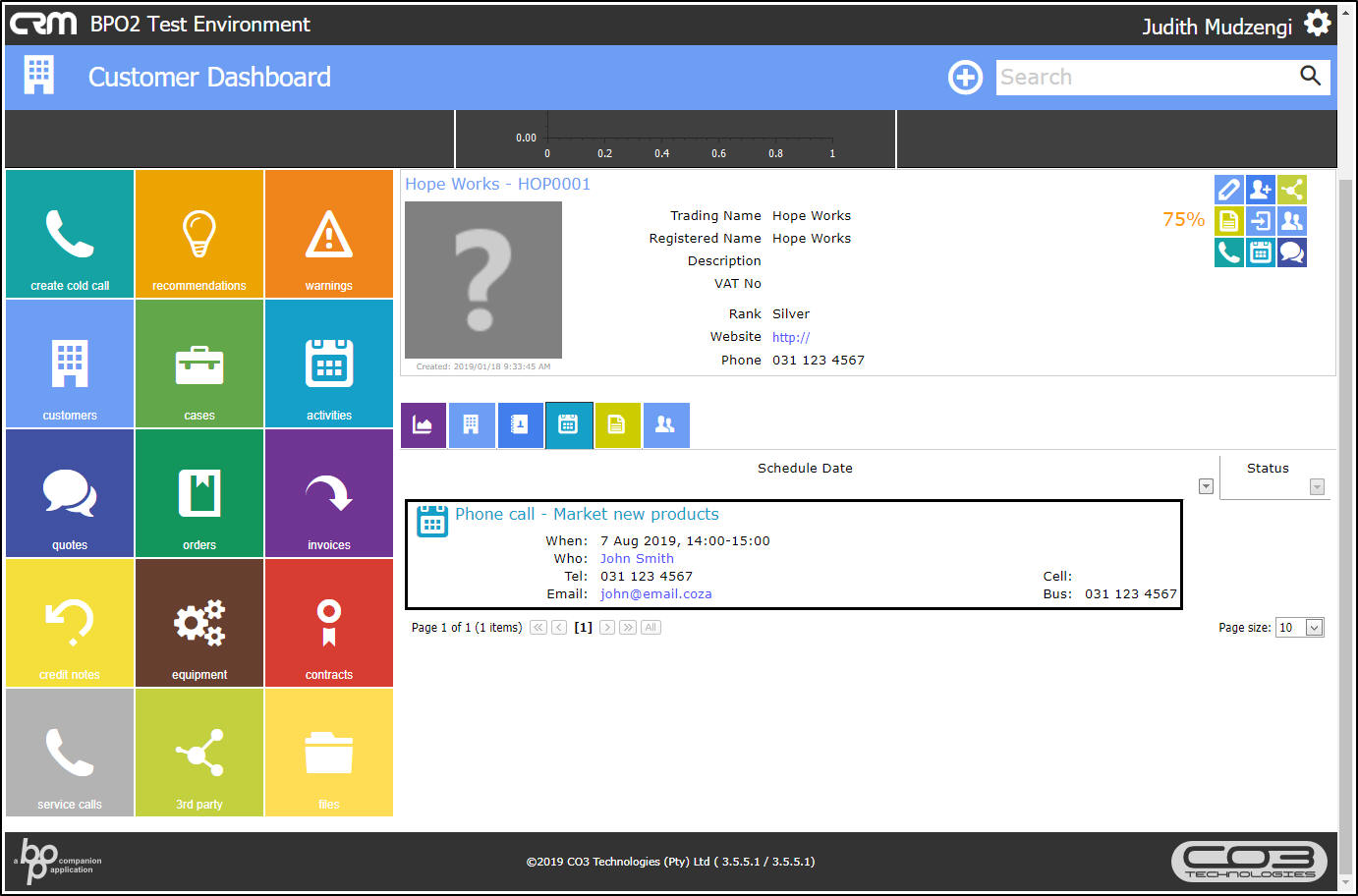Open the 3rd party share tile

199,753
